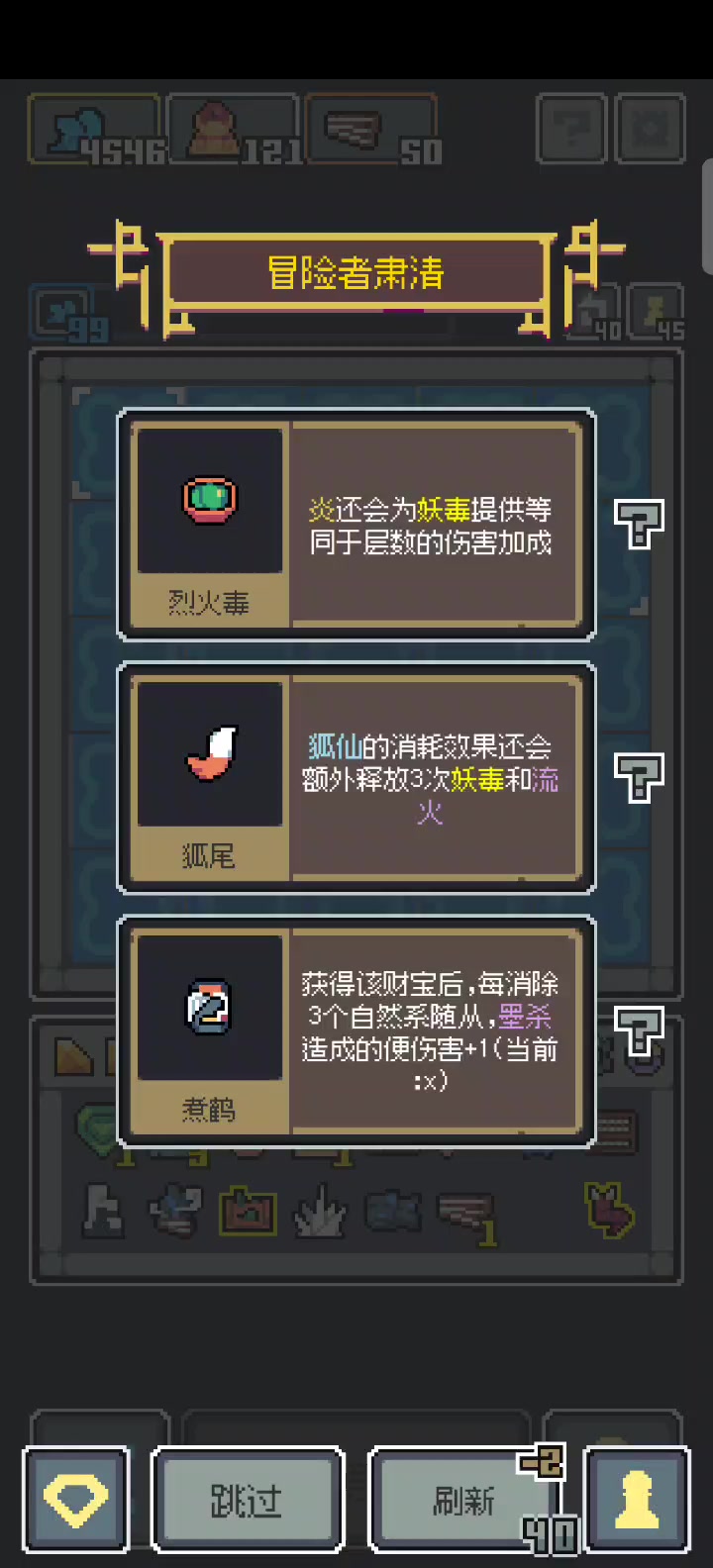713x1568 pixels.
Task: Tap the 50 scroll counter
Action: (x=374, y=129)
